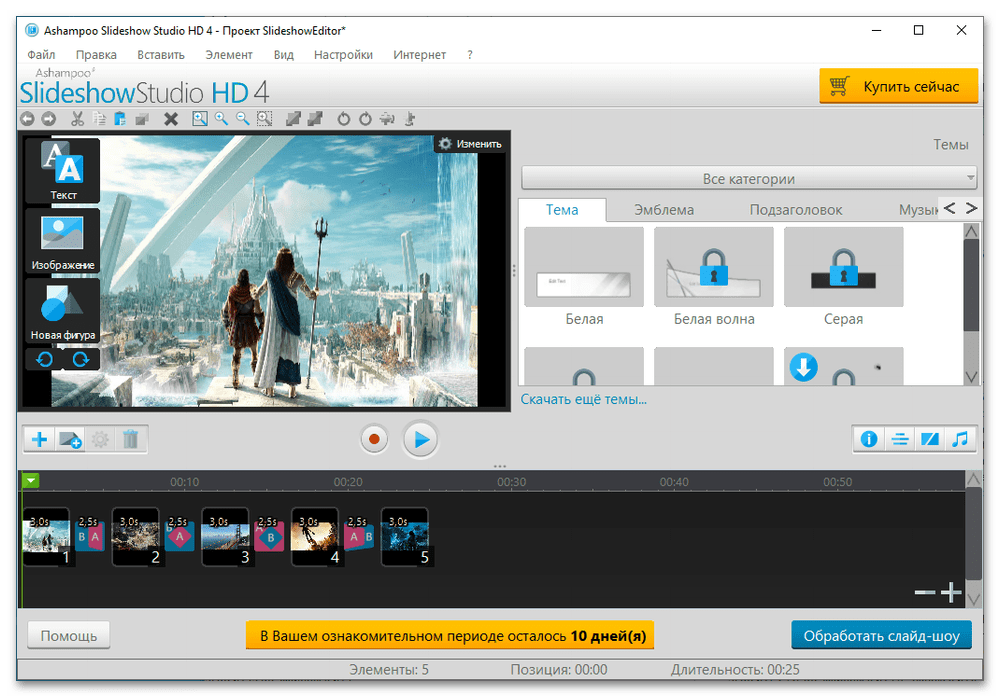Open the Вставить menu
This screenshot has width=1000, height=697.
161,55
